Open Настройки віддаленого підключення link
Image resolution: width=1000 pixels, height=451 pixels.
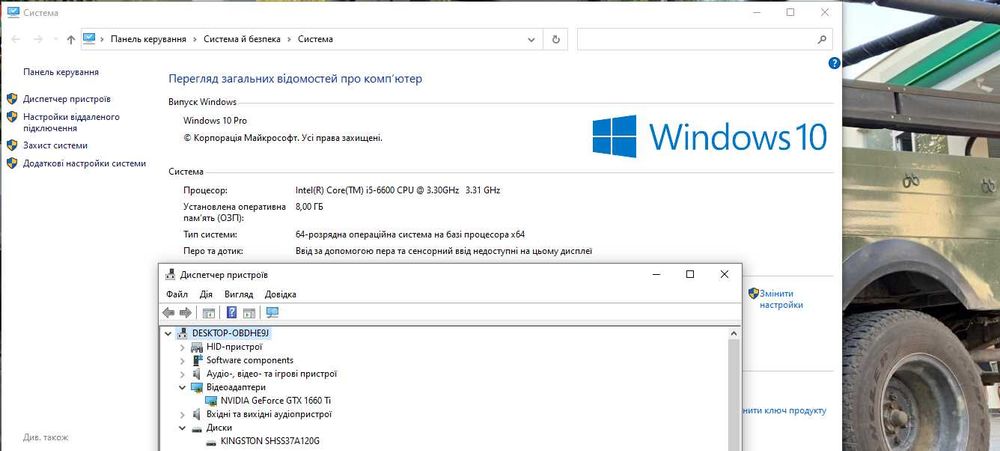coord(71,122)
